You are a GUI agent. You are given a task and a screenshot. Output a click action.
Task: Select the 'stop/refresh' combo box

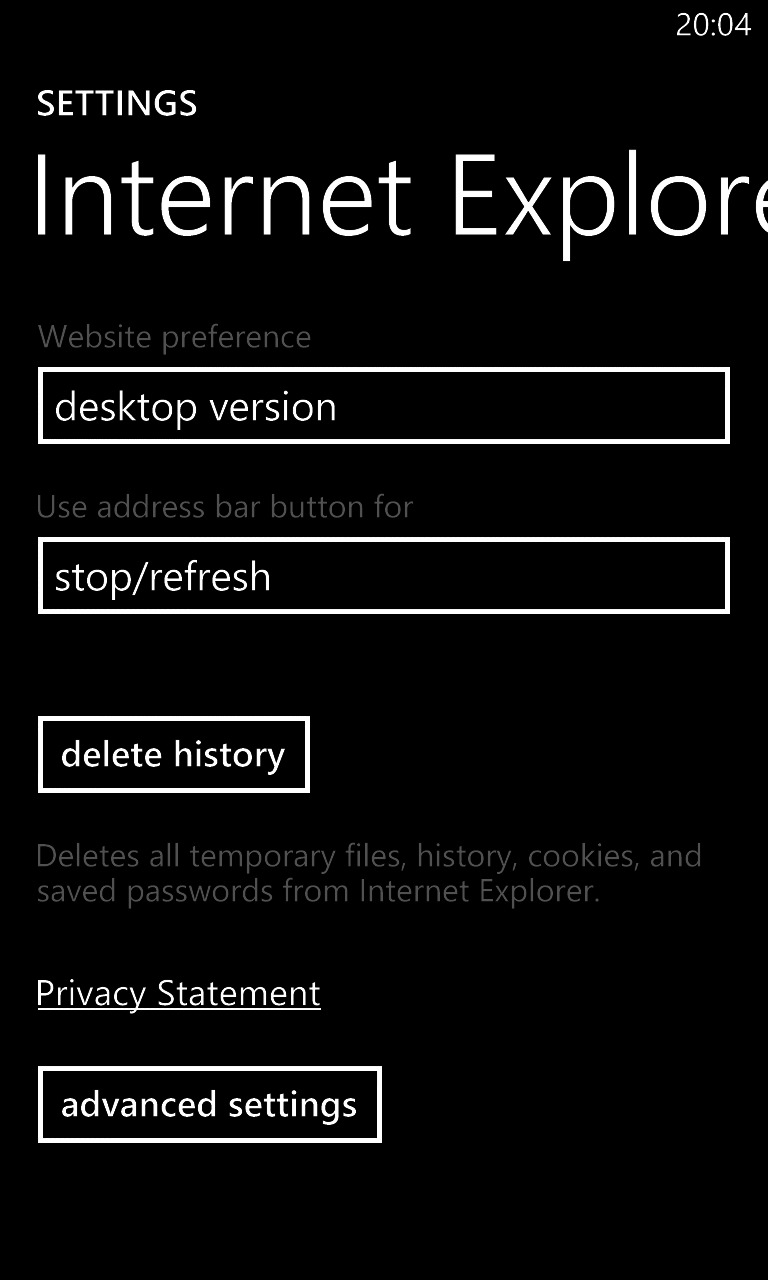(x=383, y=576)
